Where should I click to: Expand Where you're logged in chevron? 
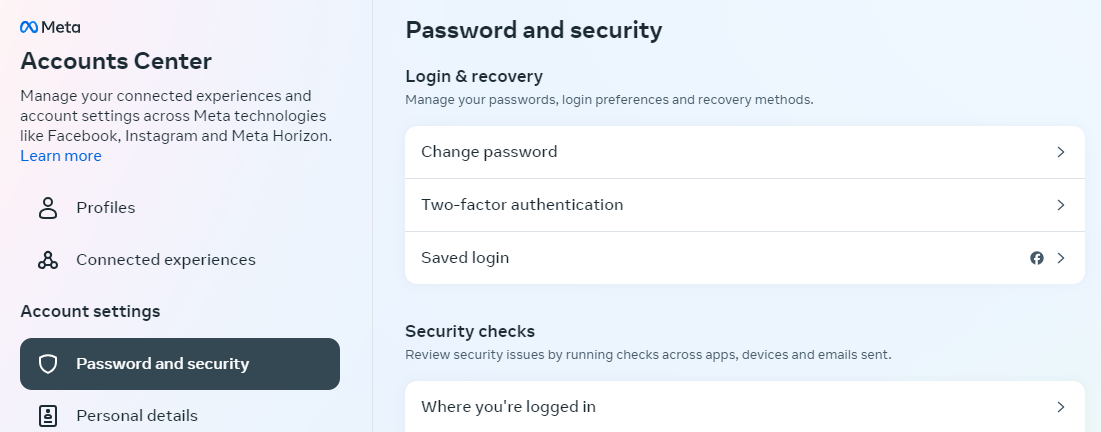1061,407
